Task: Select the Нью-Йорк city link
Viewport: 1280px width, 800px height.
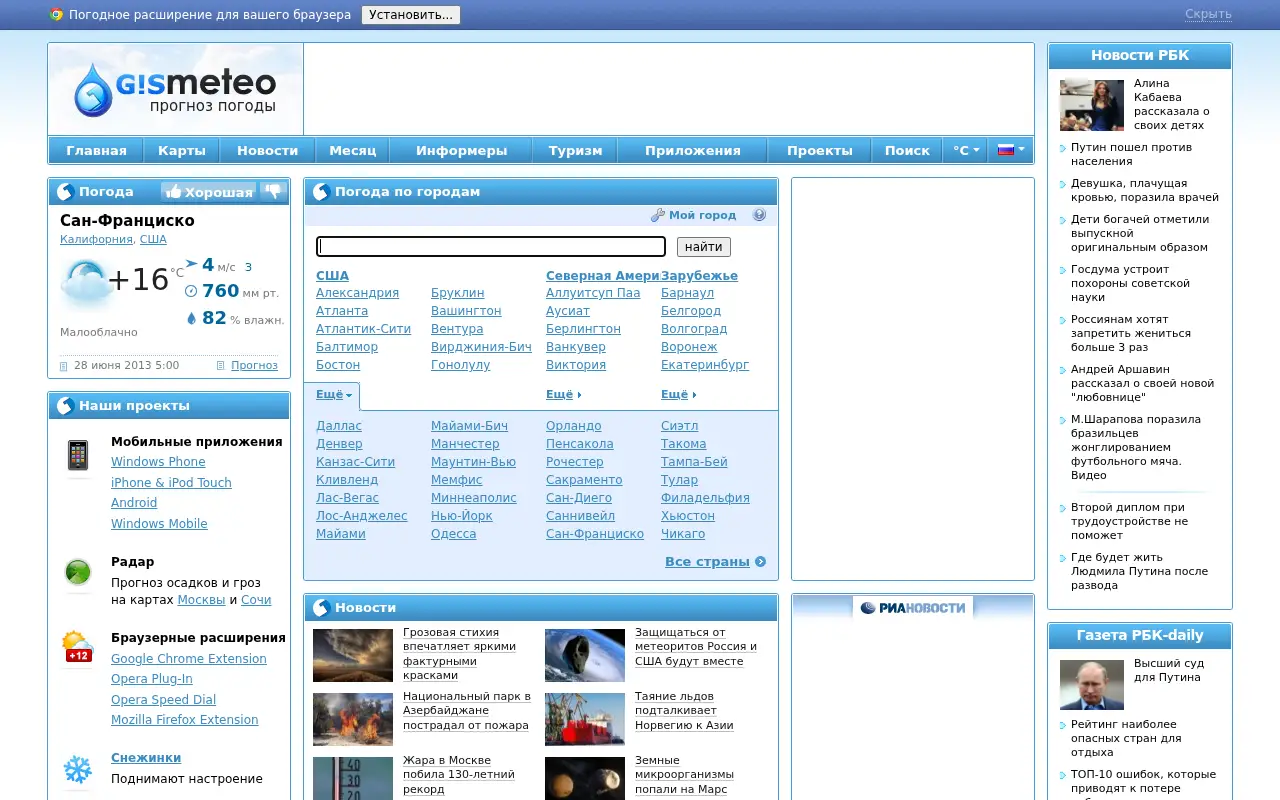Action: pos(464,516)
